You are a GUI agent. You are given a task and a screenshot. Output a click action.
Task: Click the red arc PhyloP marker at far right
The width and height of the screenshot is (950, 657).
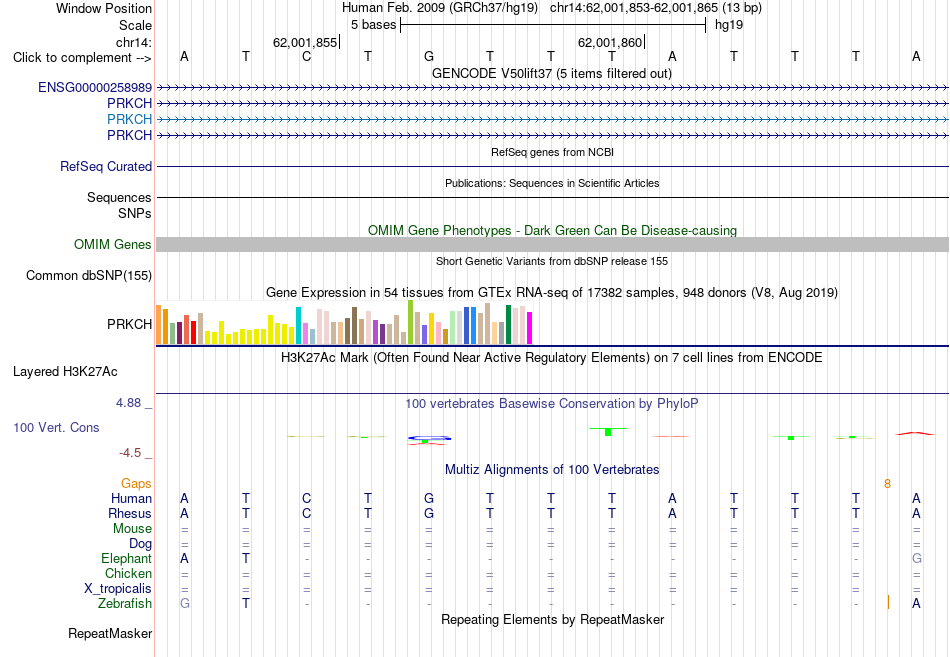[915, 433]
